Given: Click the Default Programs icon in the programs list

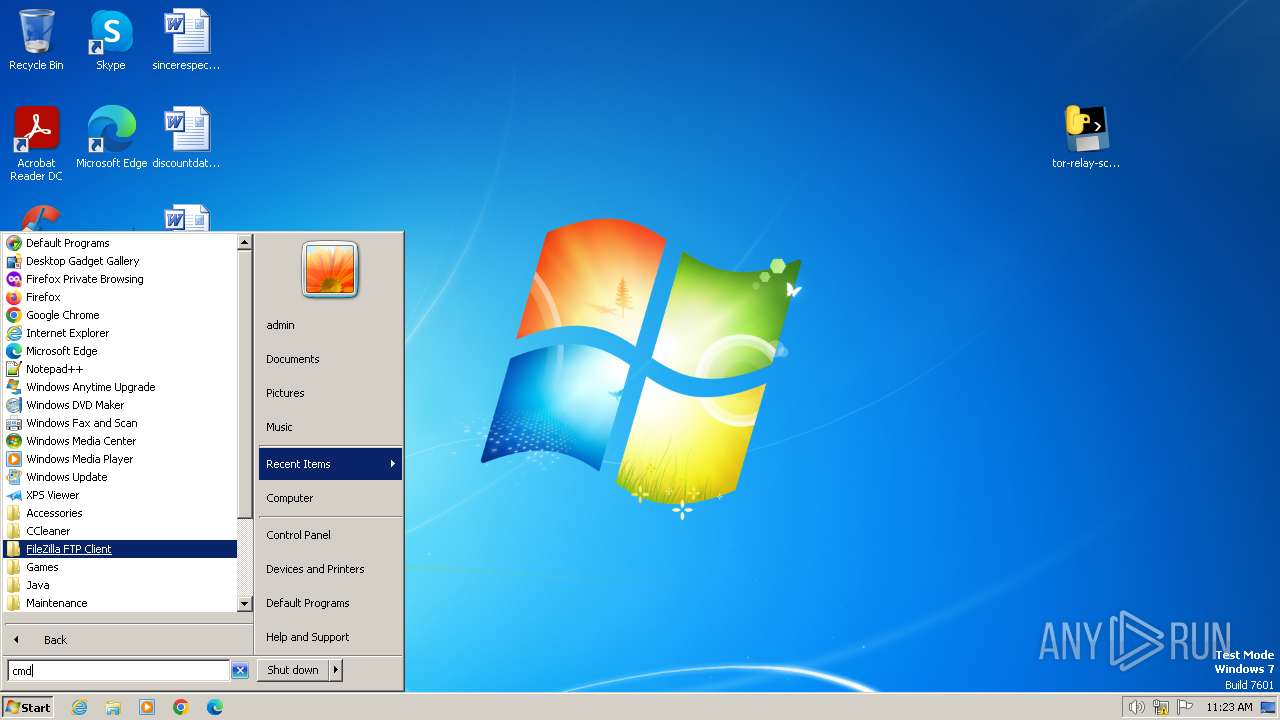Looking at the screenshot, I should point(14,243).
